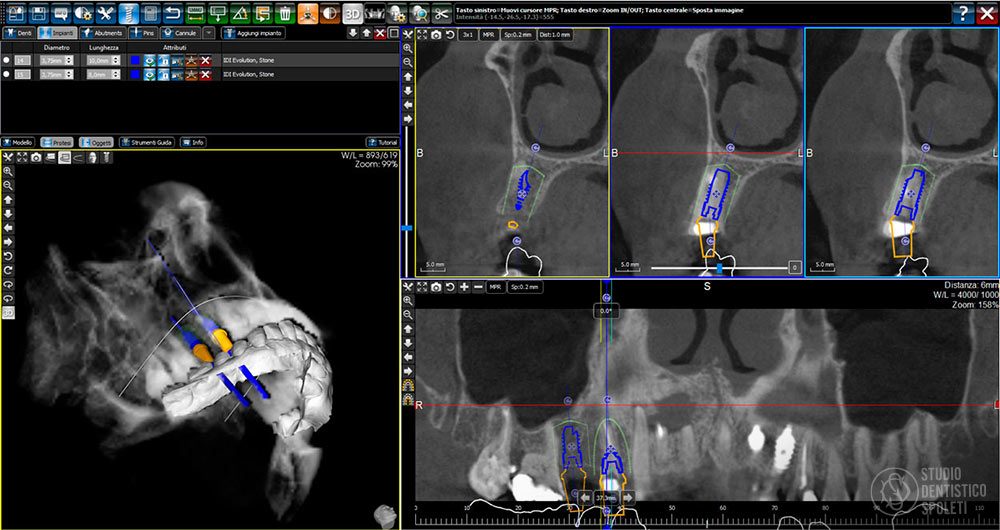This screenshot has width=1000, height=530.
Task: Select the radio button for implant 14
Action: pos(6,61)
